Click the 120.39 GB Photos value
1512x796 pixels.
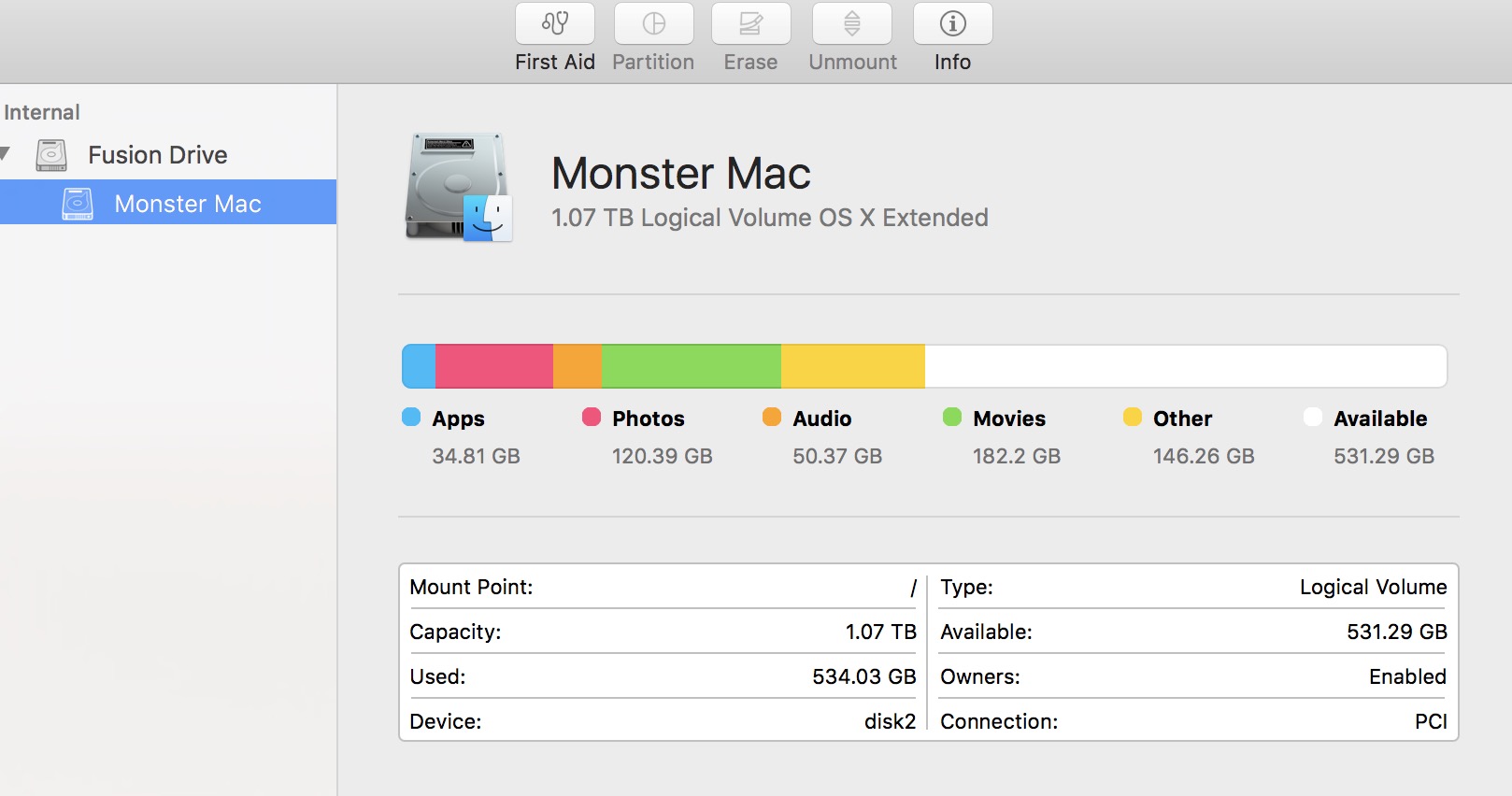663,456
